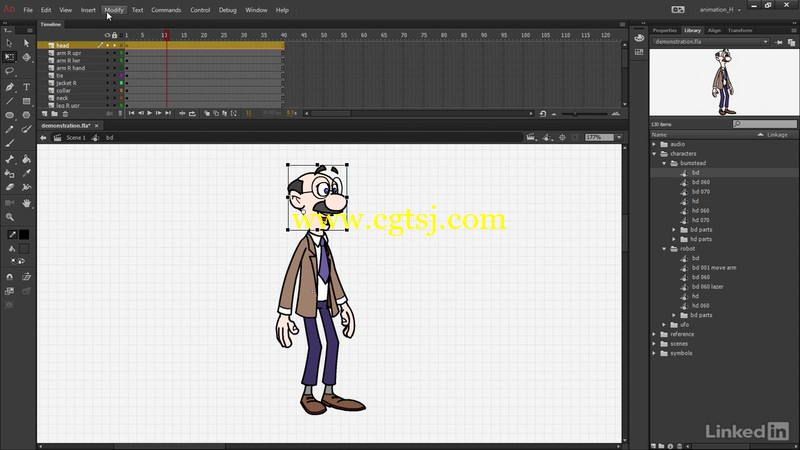Select the Oval tool

(x=9, y=115)
